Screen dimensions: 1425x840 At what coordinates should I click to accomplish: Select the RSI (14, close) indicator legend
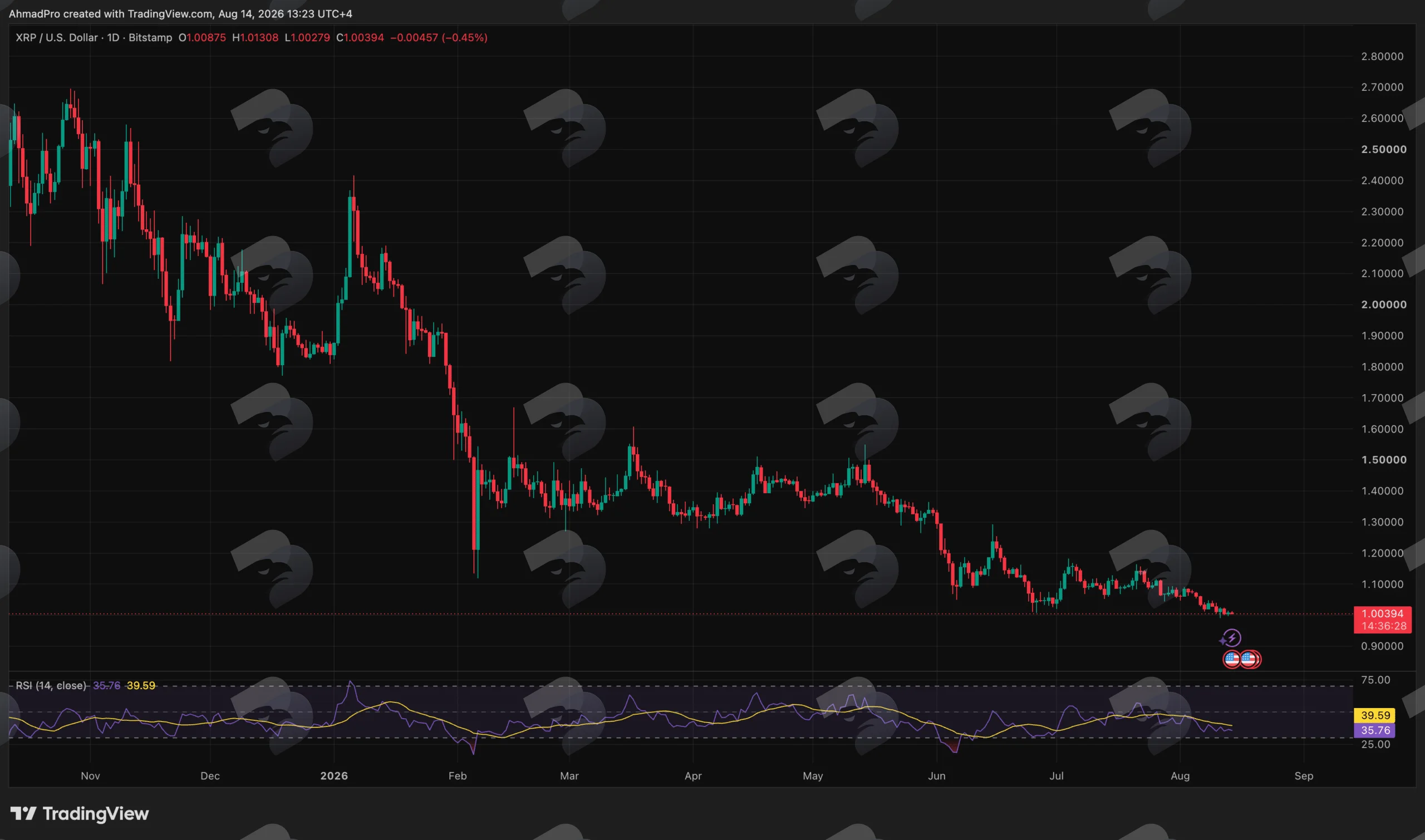(x=51, y=685)
